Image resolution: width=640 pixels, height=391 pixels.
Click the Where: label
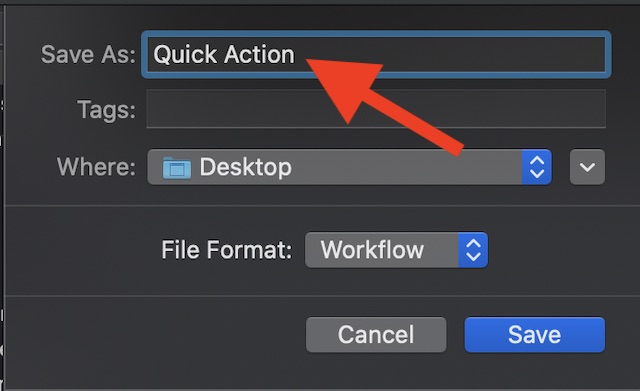[x=96, y=167]
